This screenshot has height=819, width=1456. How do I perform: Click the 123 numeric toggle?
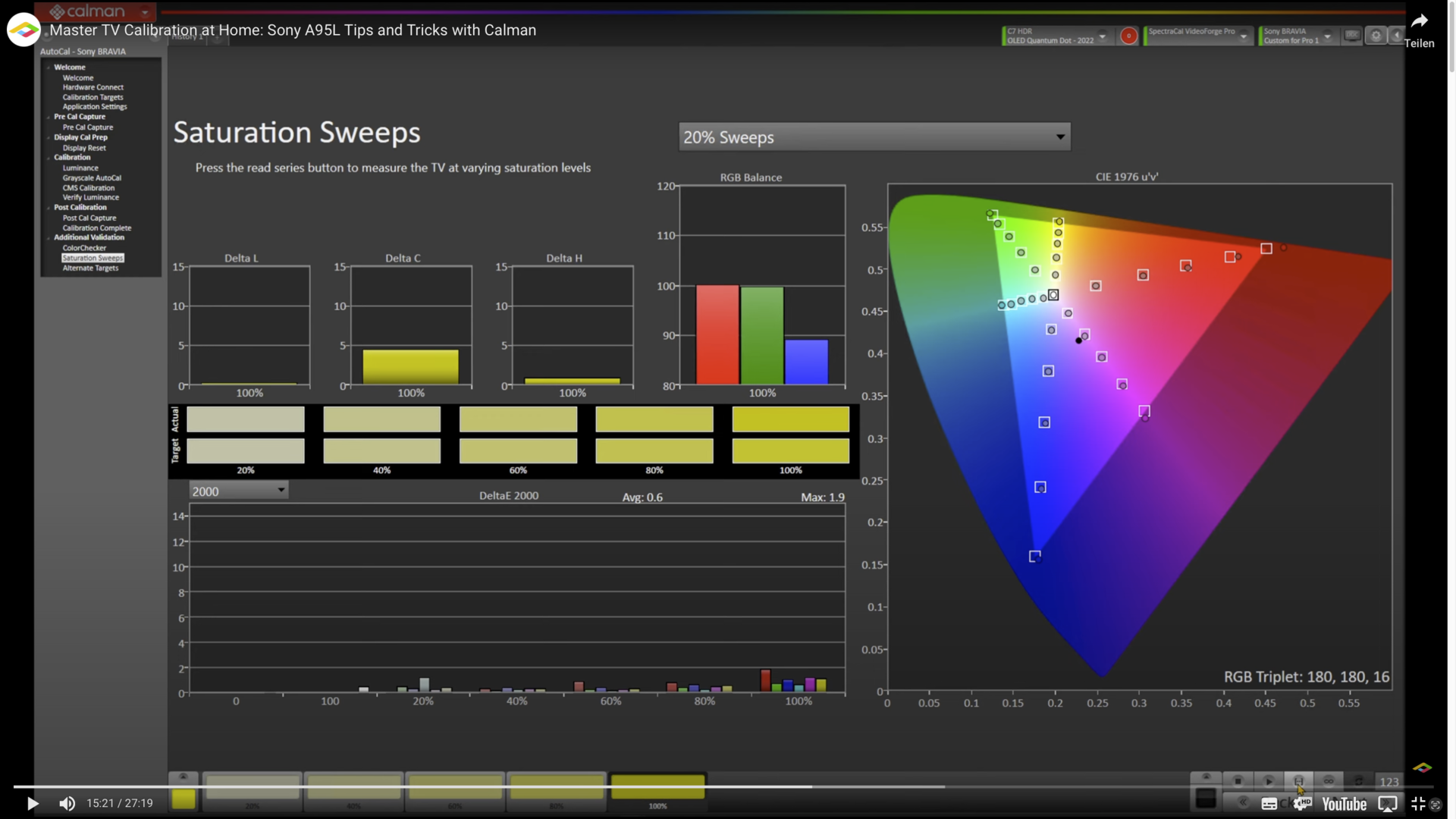pyautogui.click(x=1389, y=782)
